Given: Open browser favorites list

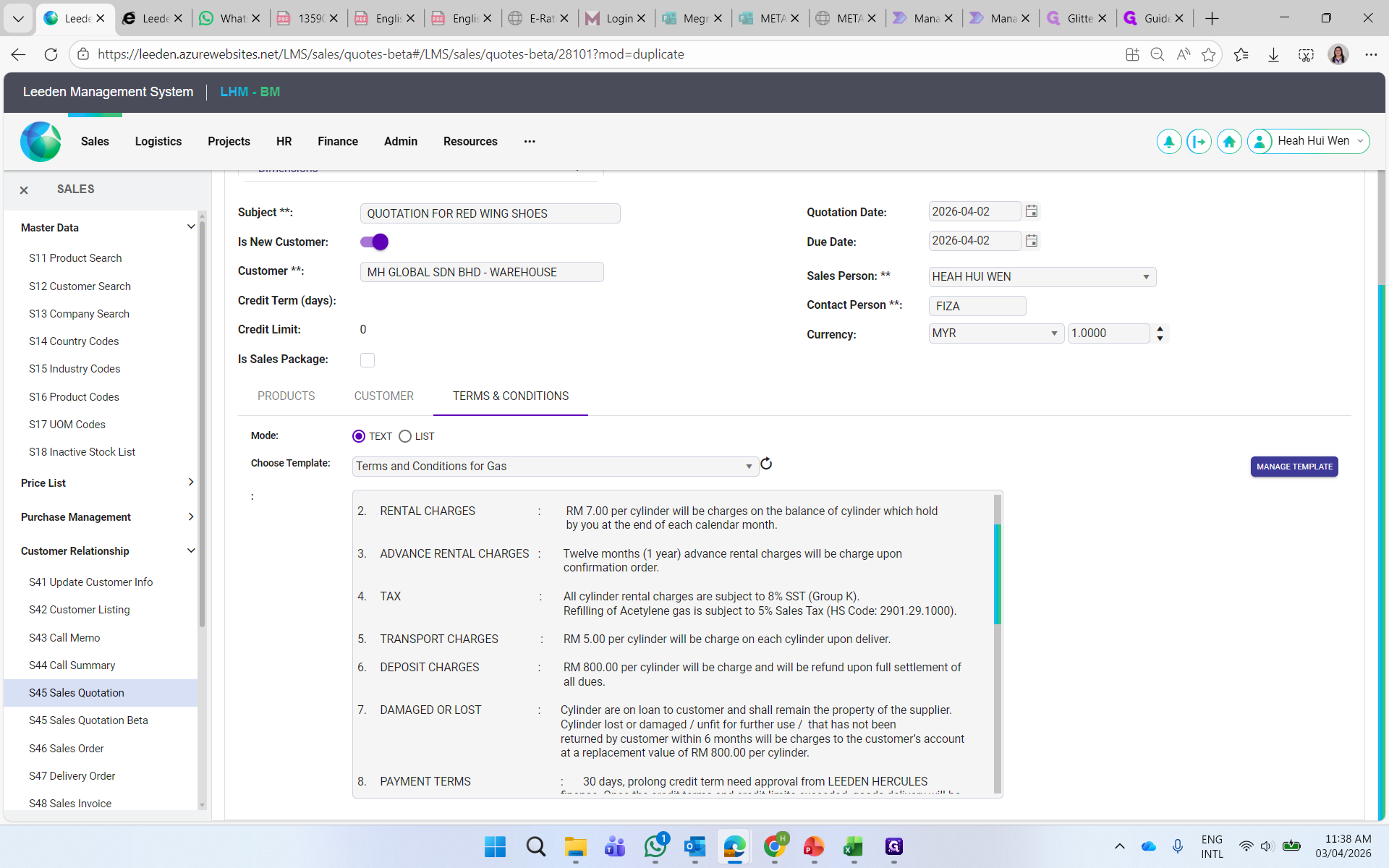Looking at the screenshot, I should pos(1241,54).
